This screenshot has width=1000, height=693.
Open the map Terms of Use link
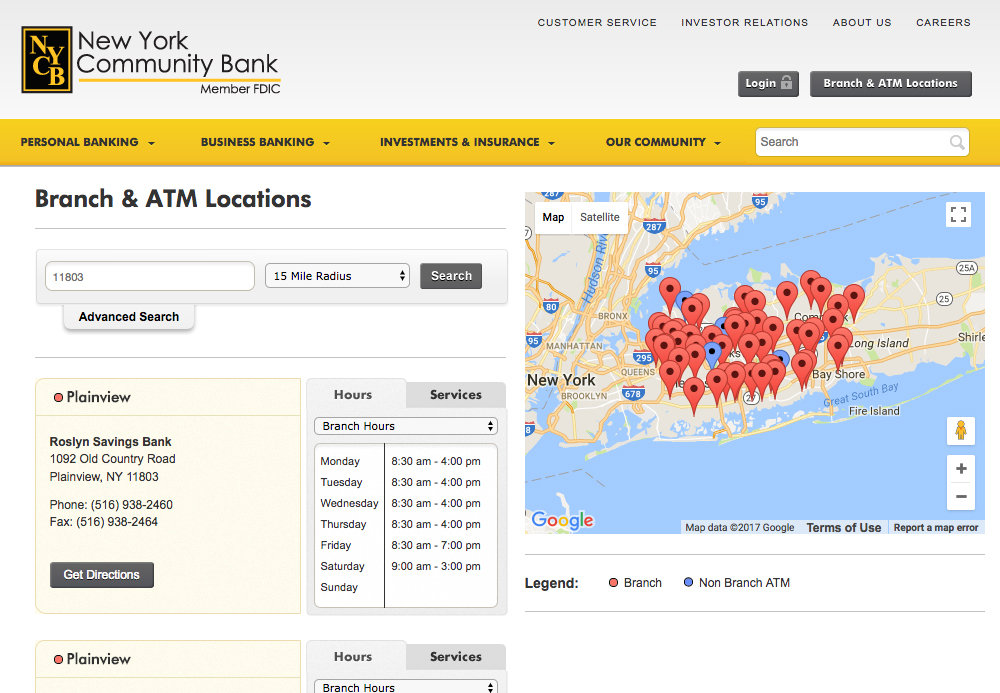[843, 528]
